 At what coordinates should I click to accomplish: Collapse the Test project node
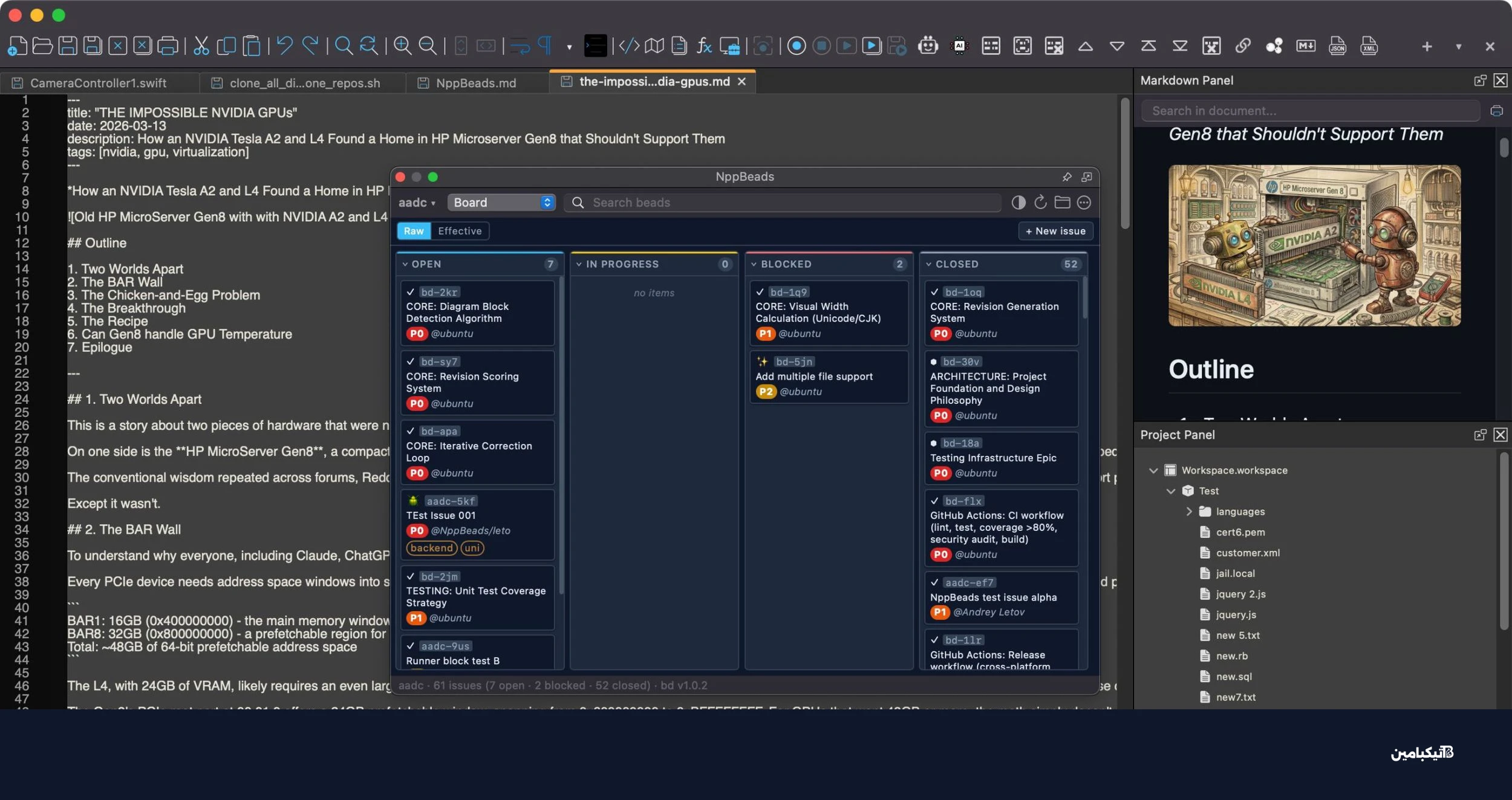1171,491
